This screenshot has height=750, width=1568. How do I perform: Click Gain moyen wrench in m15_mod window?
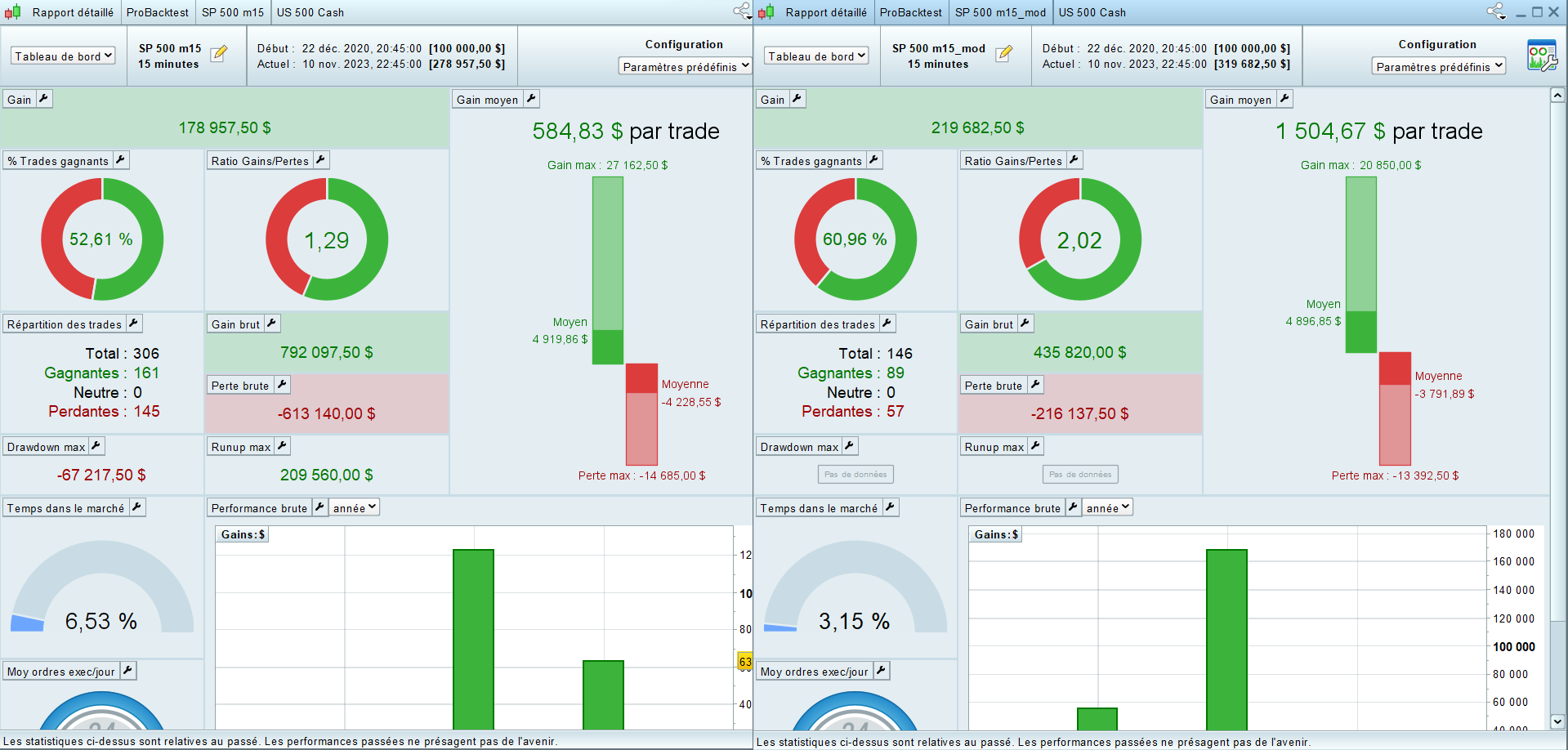(x=1284, y=99)
